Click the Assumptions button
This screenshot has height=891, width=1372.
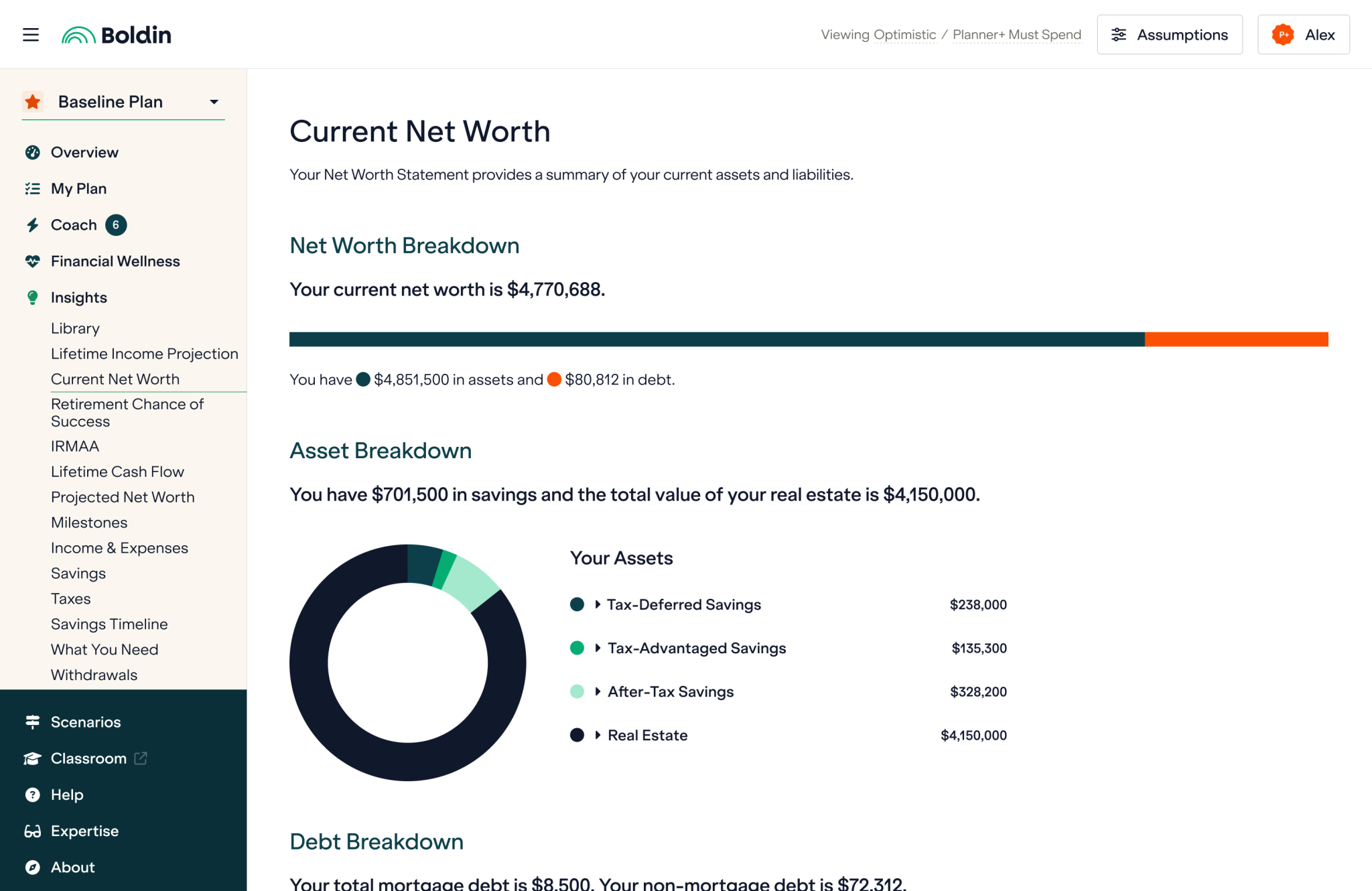[1170, 35]
